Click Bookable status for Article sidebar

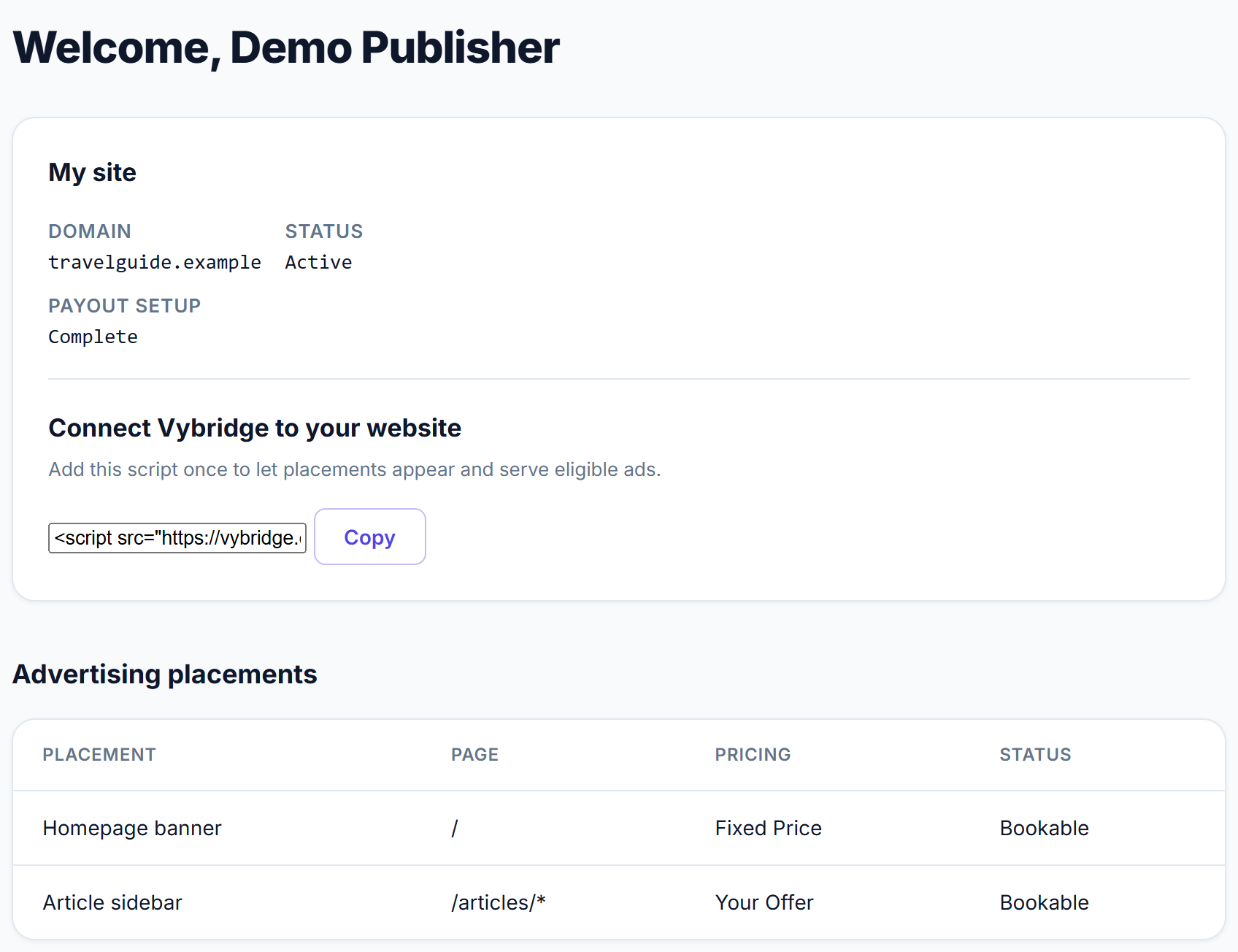(x=1044, y=902)
